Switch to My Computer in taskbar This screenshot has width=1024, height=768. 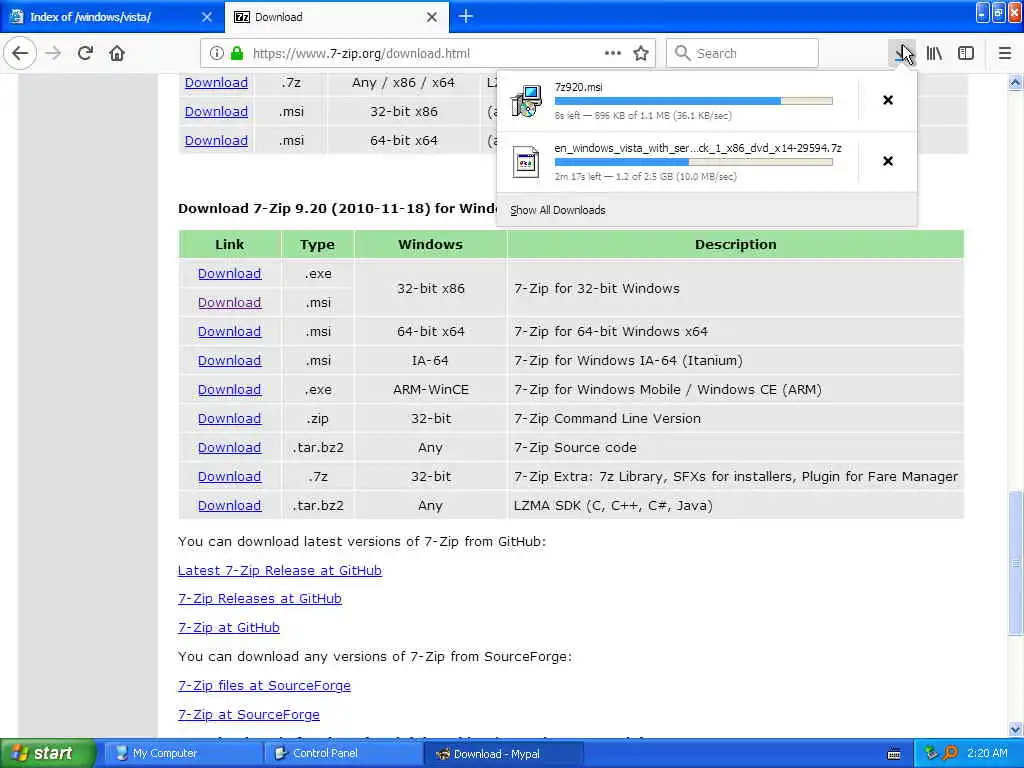tap(182, 753)
